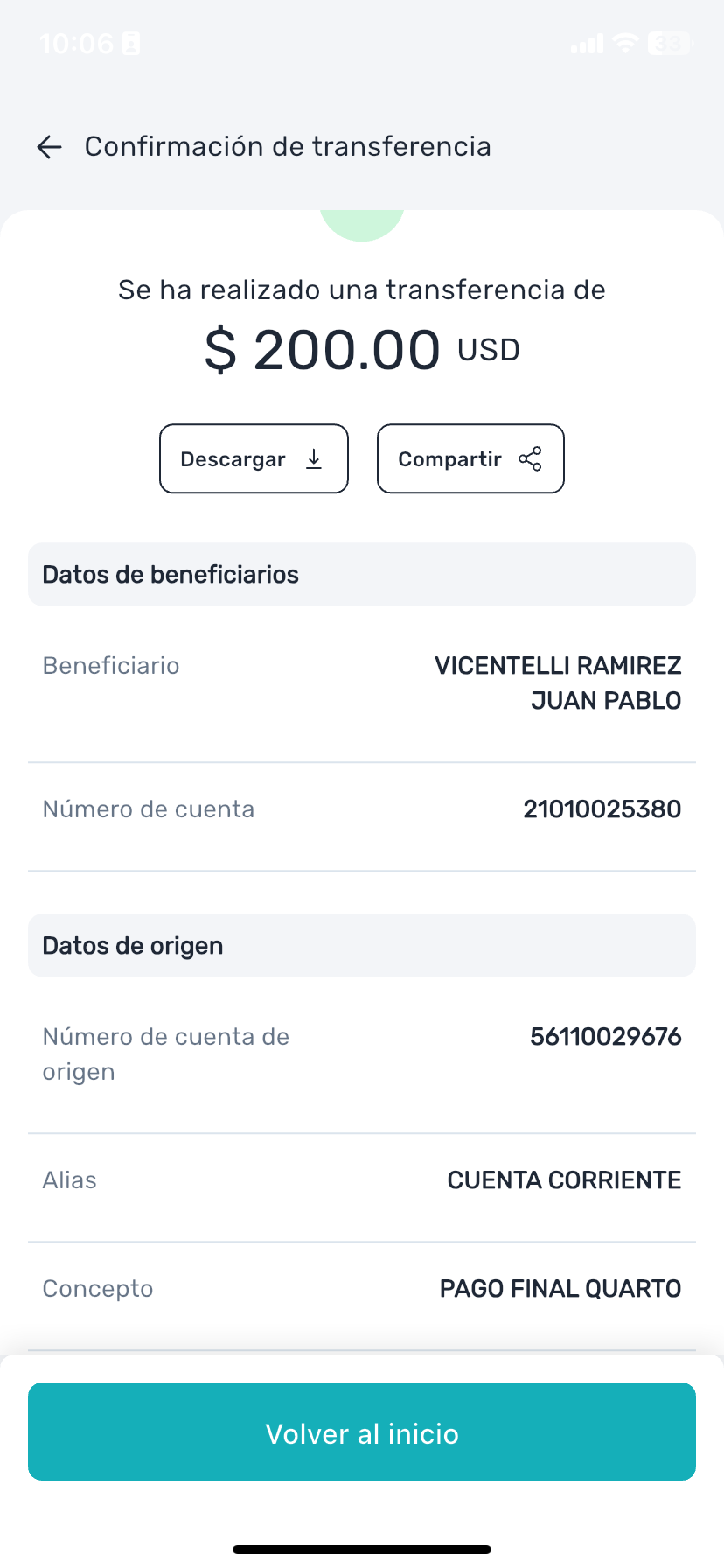Click the download arrow icon in Descargar

point(314,459)
